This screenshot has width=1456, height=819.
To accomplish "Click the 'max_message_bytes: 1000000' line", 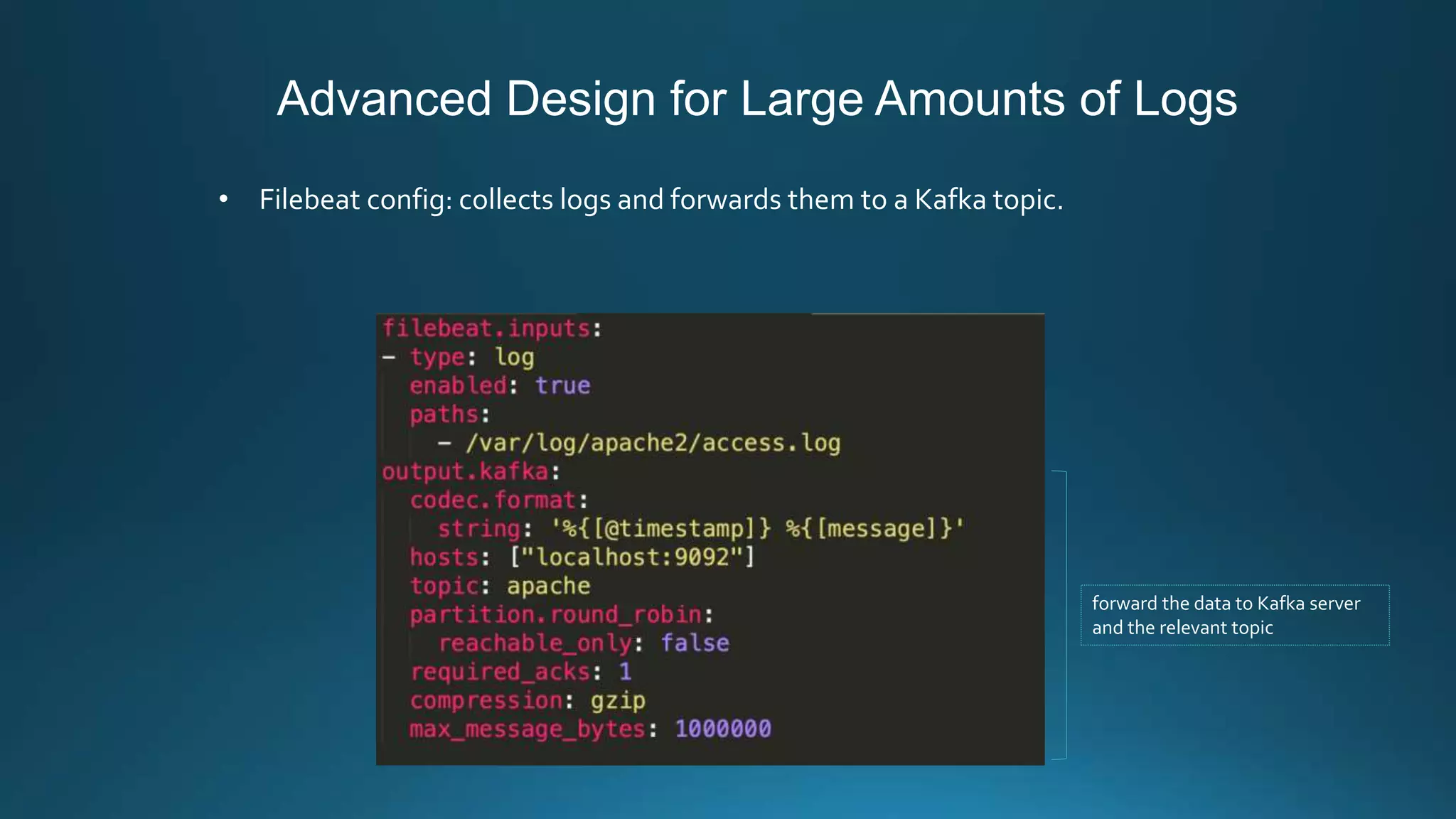I will 590,729.
